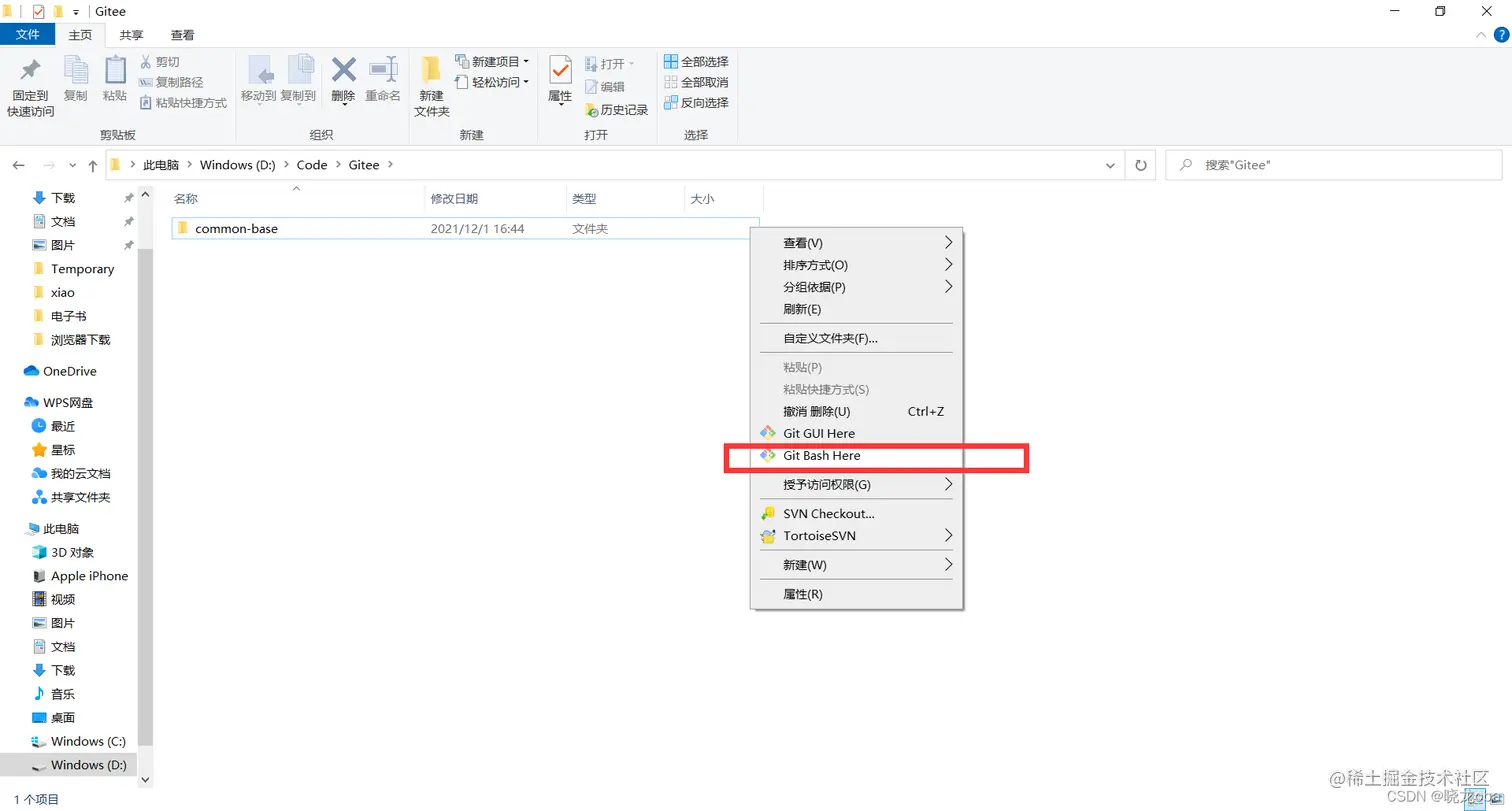Click 历史记录 in the ribbon
The height and width of the screenshot is (811, 1512).
pyautogui.click(x=617, y=110)
